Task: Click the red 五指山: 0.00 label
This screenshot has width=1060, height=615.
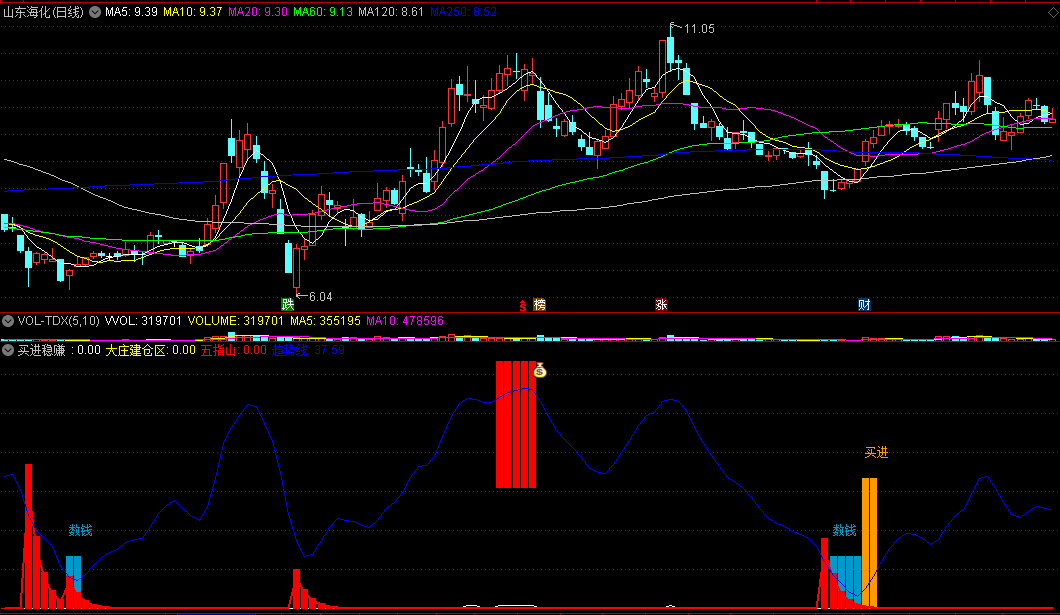Action: pos(234,350)
